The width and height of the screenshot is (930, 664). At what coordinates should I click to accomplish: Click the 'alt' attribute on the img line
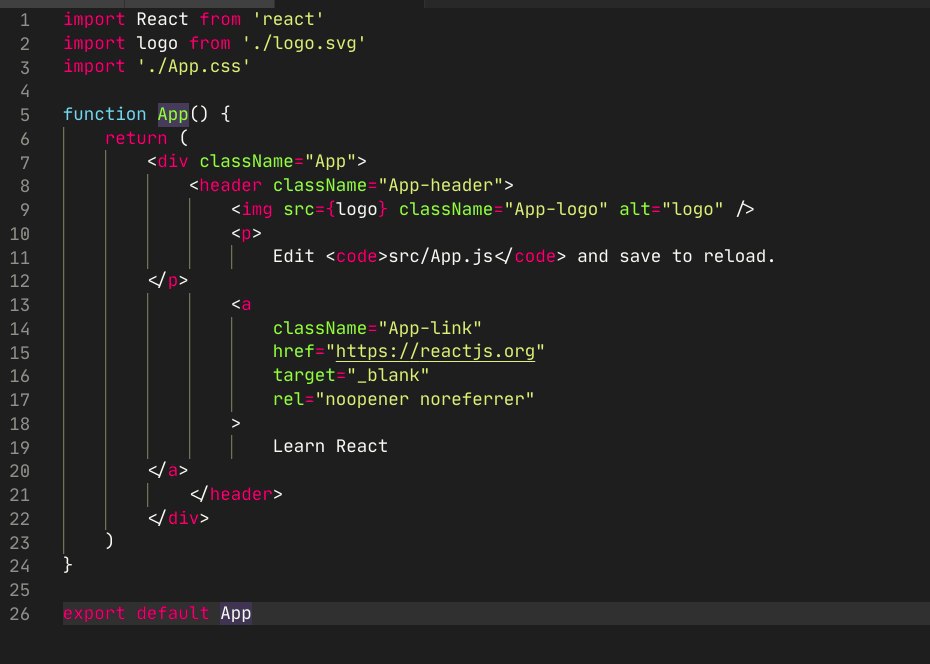(635, 209)
